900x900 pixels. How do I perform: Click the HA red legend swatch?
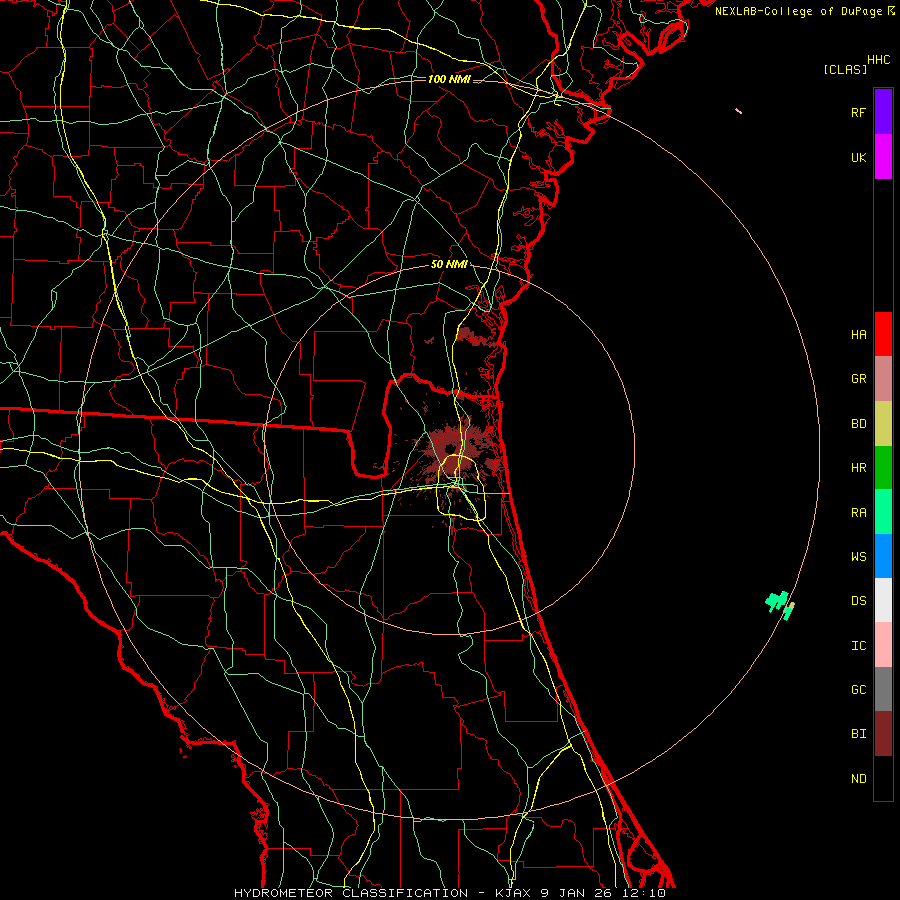pos(883,334)
